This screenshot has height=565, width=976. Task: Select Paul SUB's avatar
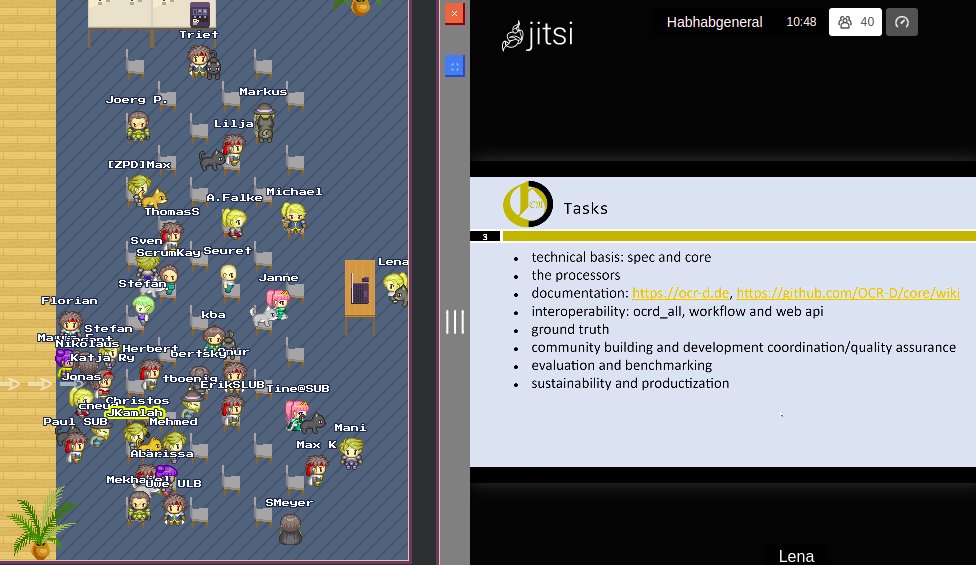point(75,446)
